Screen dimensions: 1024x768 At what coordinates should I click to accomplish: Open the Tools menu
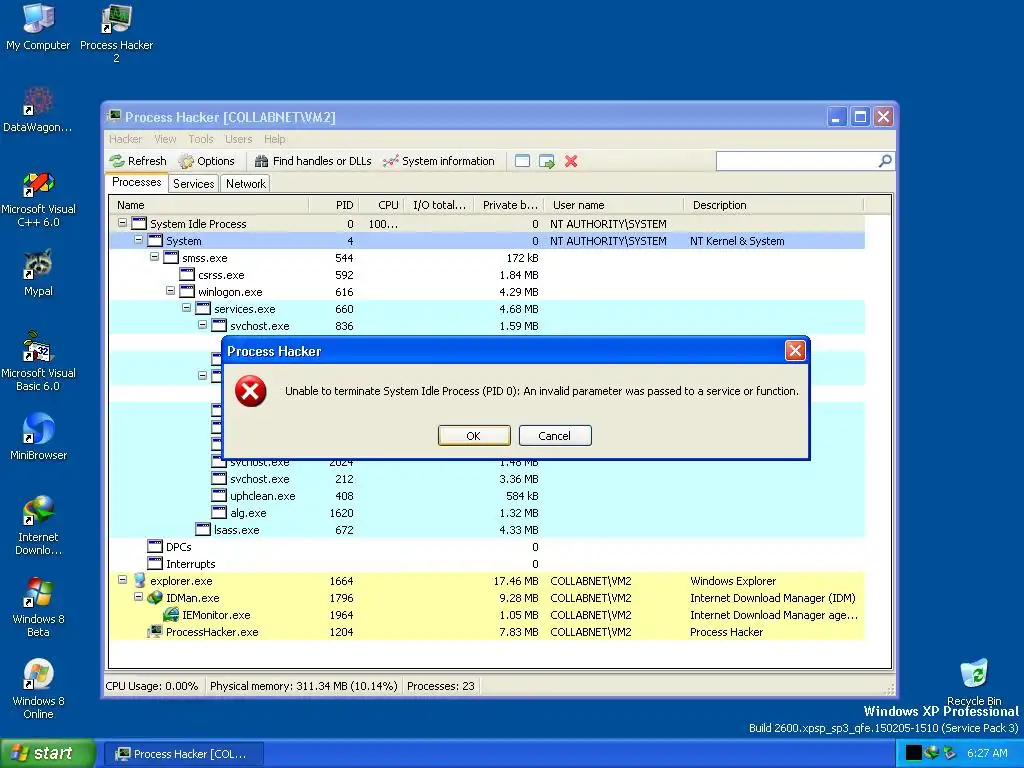pyautogui.click(x=201, y=139)
